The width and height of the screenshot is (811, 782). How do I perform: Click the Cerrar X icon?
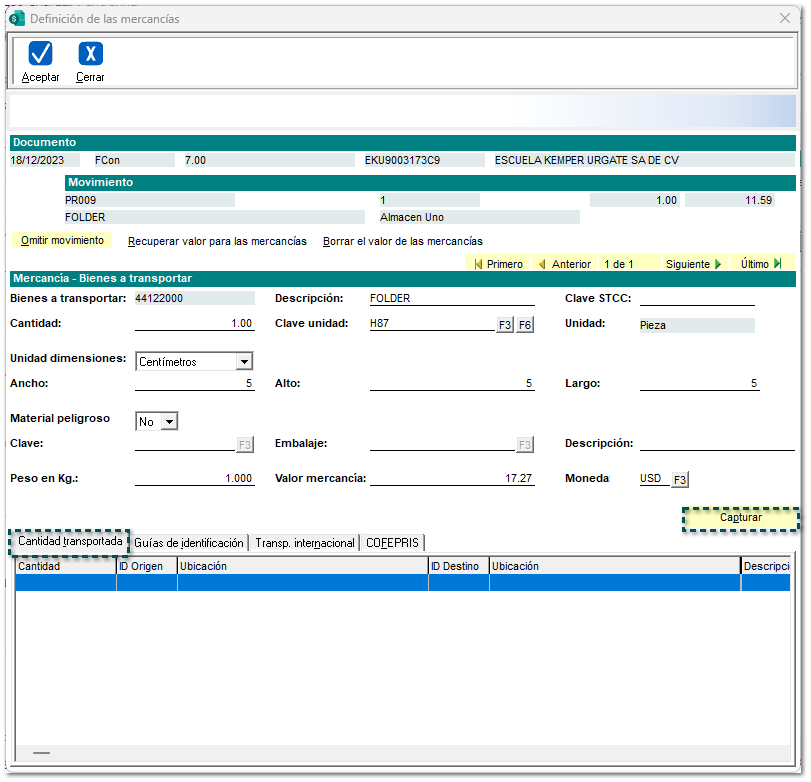click(90, 54)
